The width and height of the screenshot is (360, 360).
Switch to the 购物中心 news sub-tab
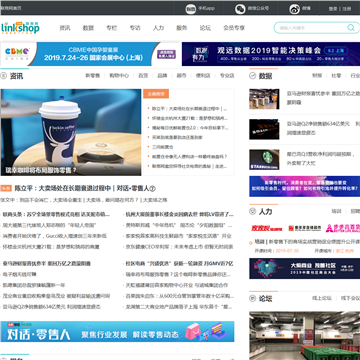point(119,76)
